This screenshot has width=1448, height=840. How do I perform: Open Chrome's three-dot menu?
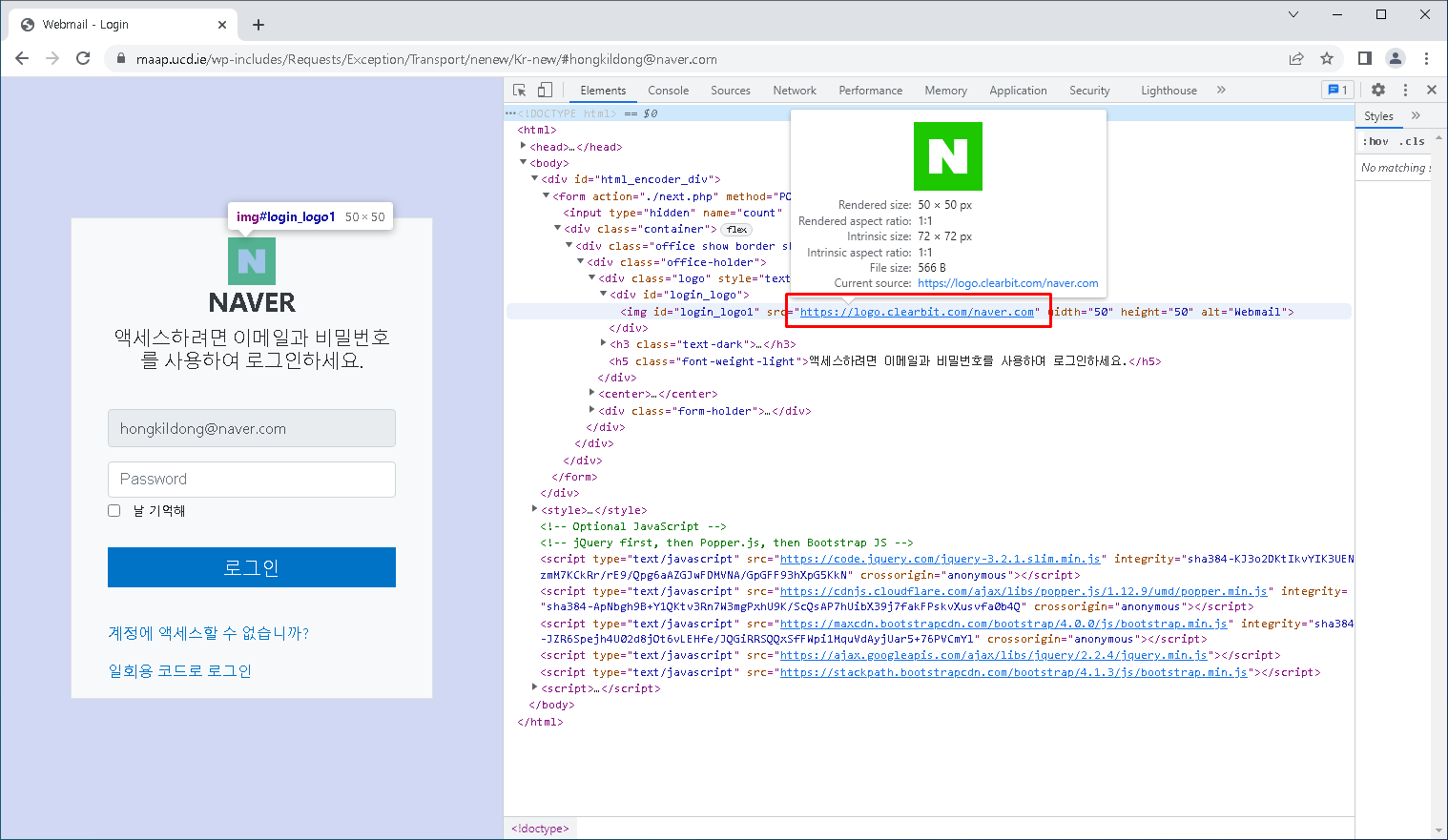click(1426, 58)
